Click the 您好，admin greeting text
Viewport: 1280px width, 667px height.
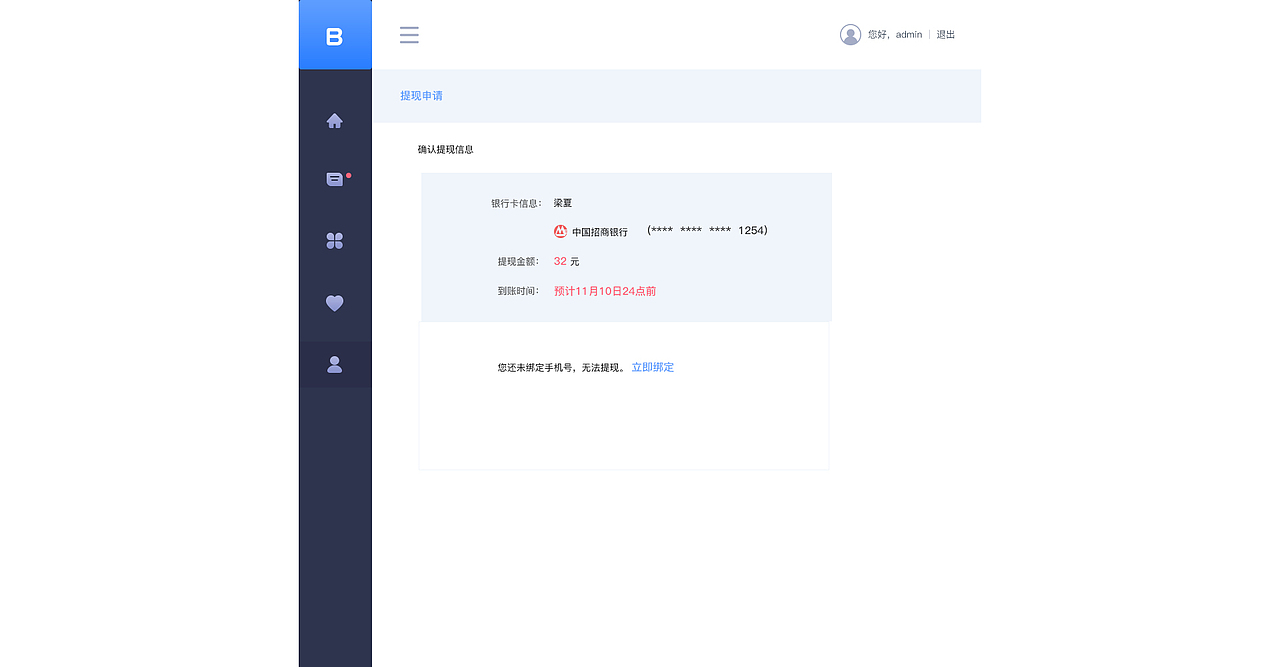pyautogui.click(x=895, y=35)
